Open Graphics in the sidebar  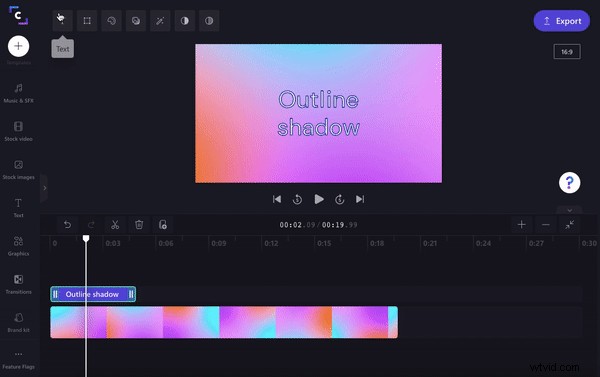(18, 246)
